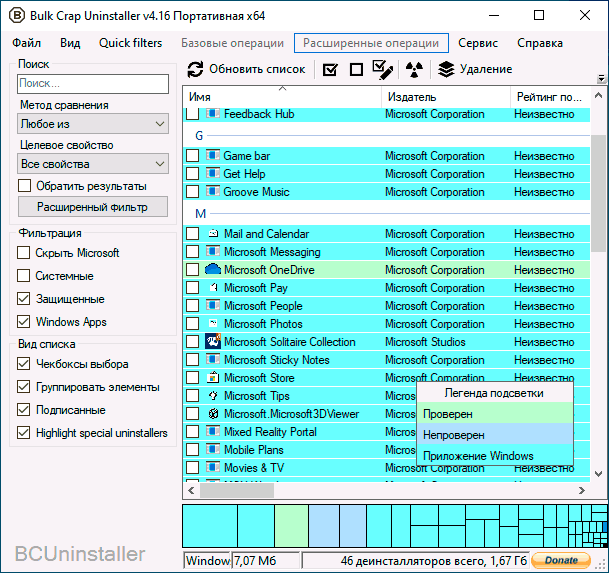Image resolution: width=609 pixels, height=573 pixels.
Task: Click the toolbar overflow arrow
Action: pyautogui.click(x=601, y=79)
